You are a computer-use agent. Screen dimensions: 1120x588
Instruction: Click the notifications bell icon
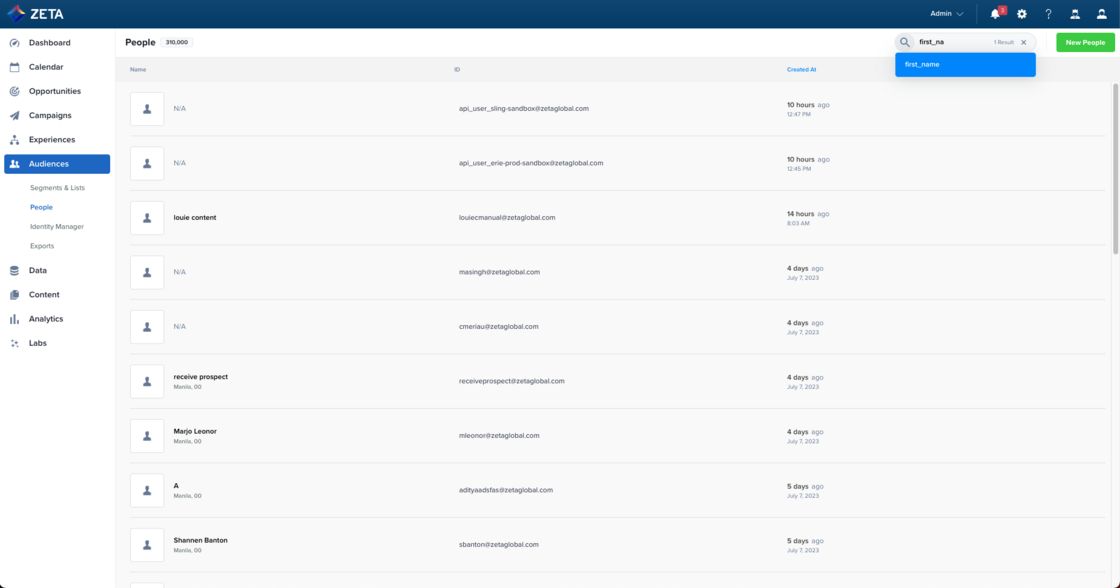pyautogui.click(x=995, y=14)
